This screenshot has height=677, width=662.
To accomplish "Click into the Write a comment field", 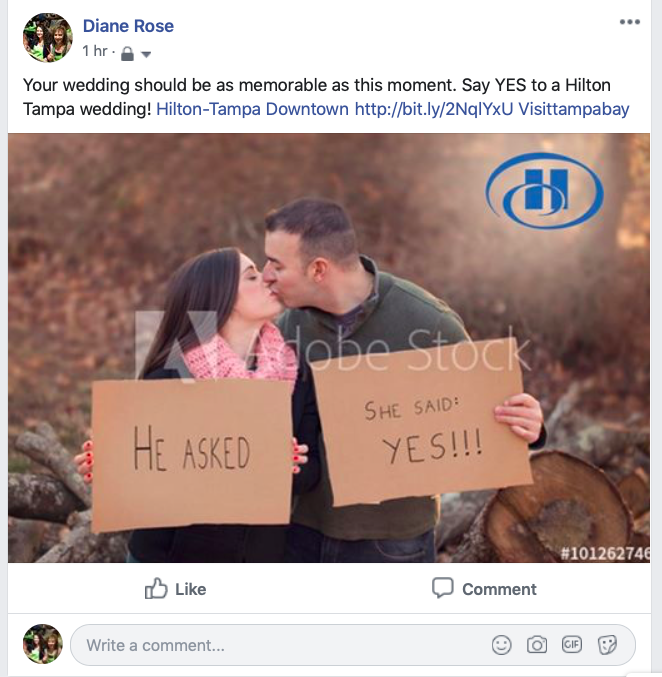I will click(352, 645).
